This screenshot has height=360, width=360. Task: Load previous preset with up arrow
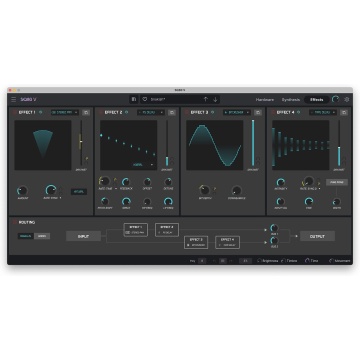206,99
